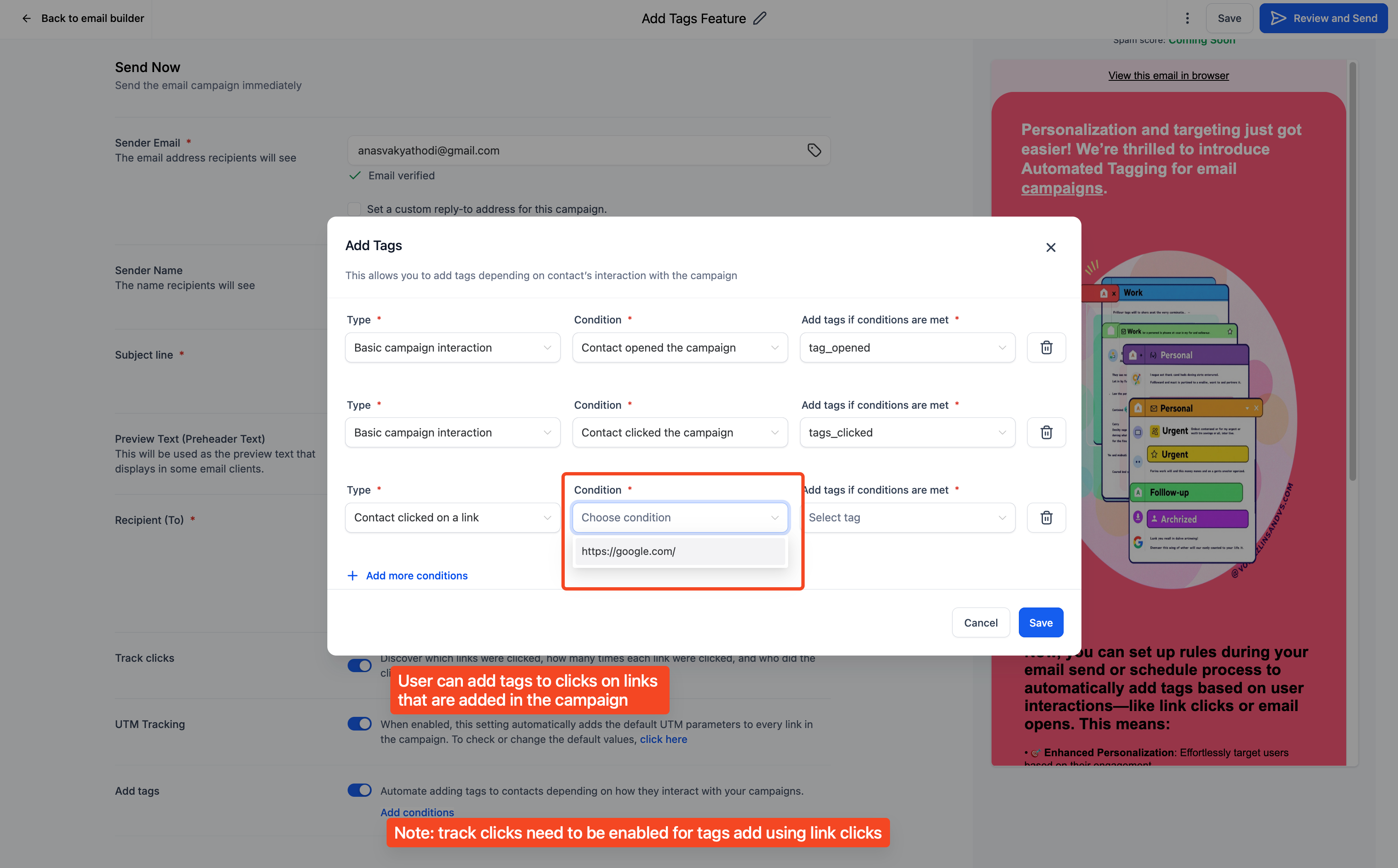This screenshot has height=868, width=1398.
Task: Toggle the Track clicks switch
Action: point(360,665)
